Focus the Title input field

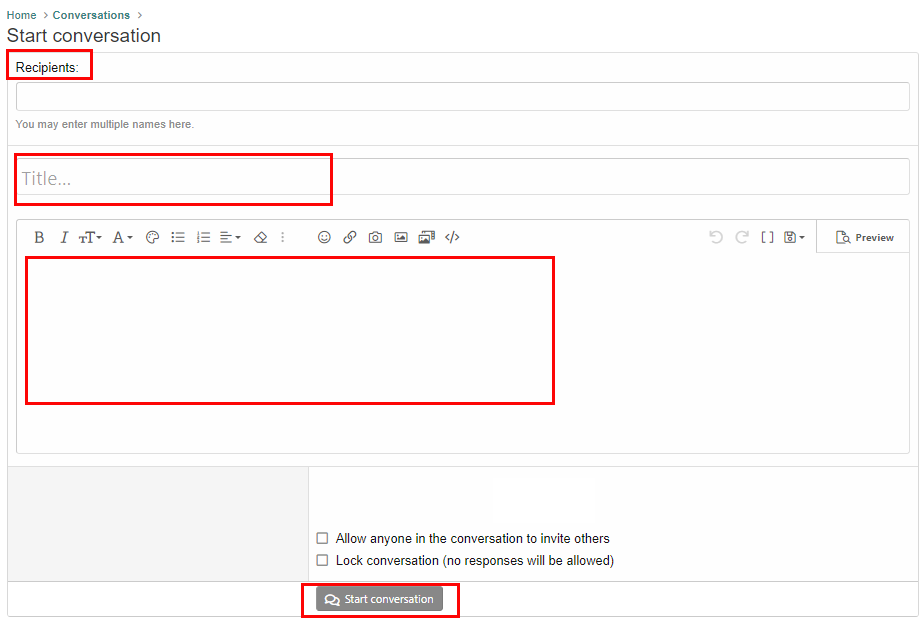tap(463, 177)
